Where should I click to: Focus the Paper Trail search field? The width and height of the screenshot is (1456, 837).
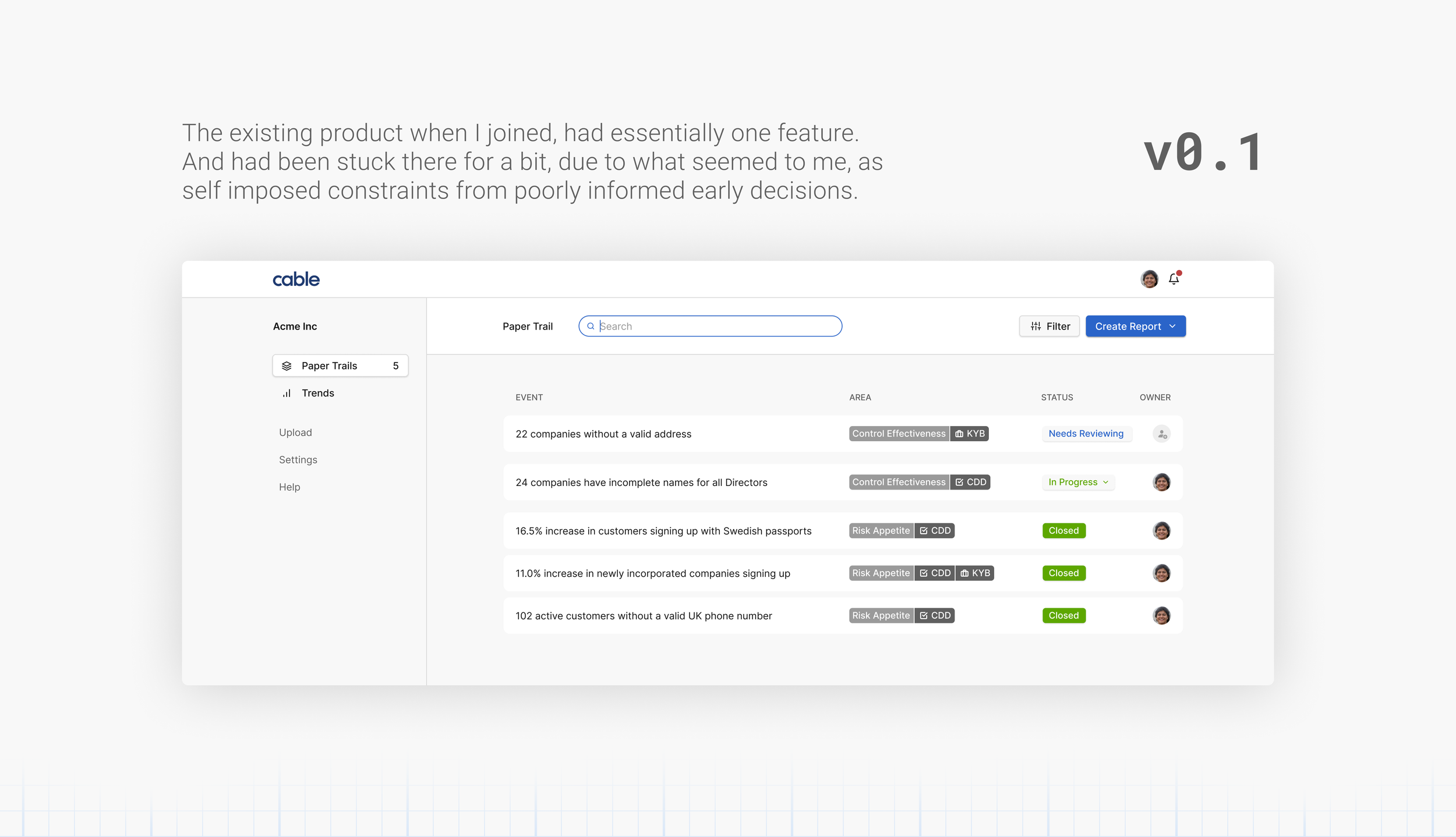pos(716,327)
